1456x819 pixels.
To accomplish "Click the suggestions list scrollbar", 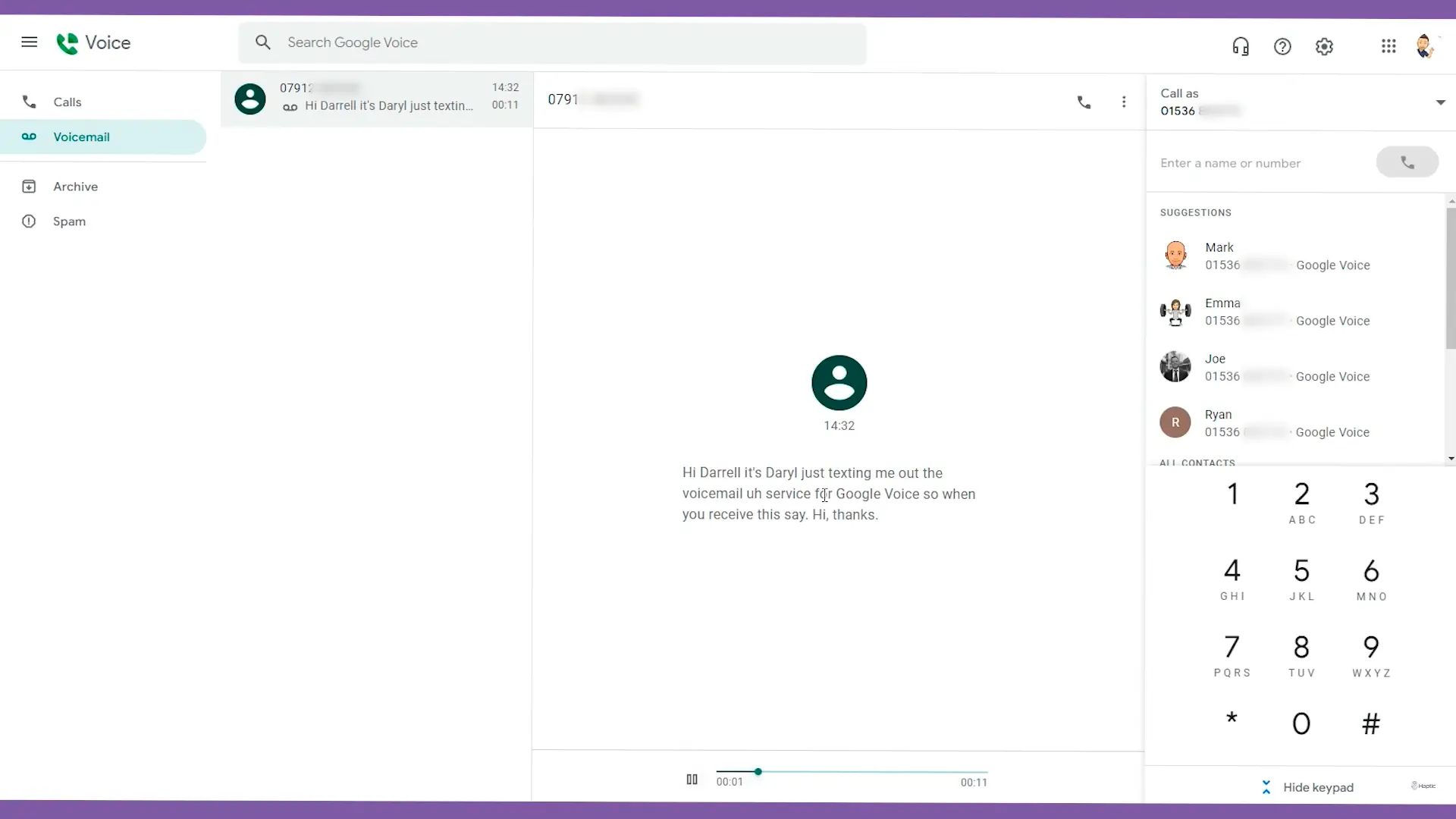I will point(1451,278).
